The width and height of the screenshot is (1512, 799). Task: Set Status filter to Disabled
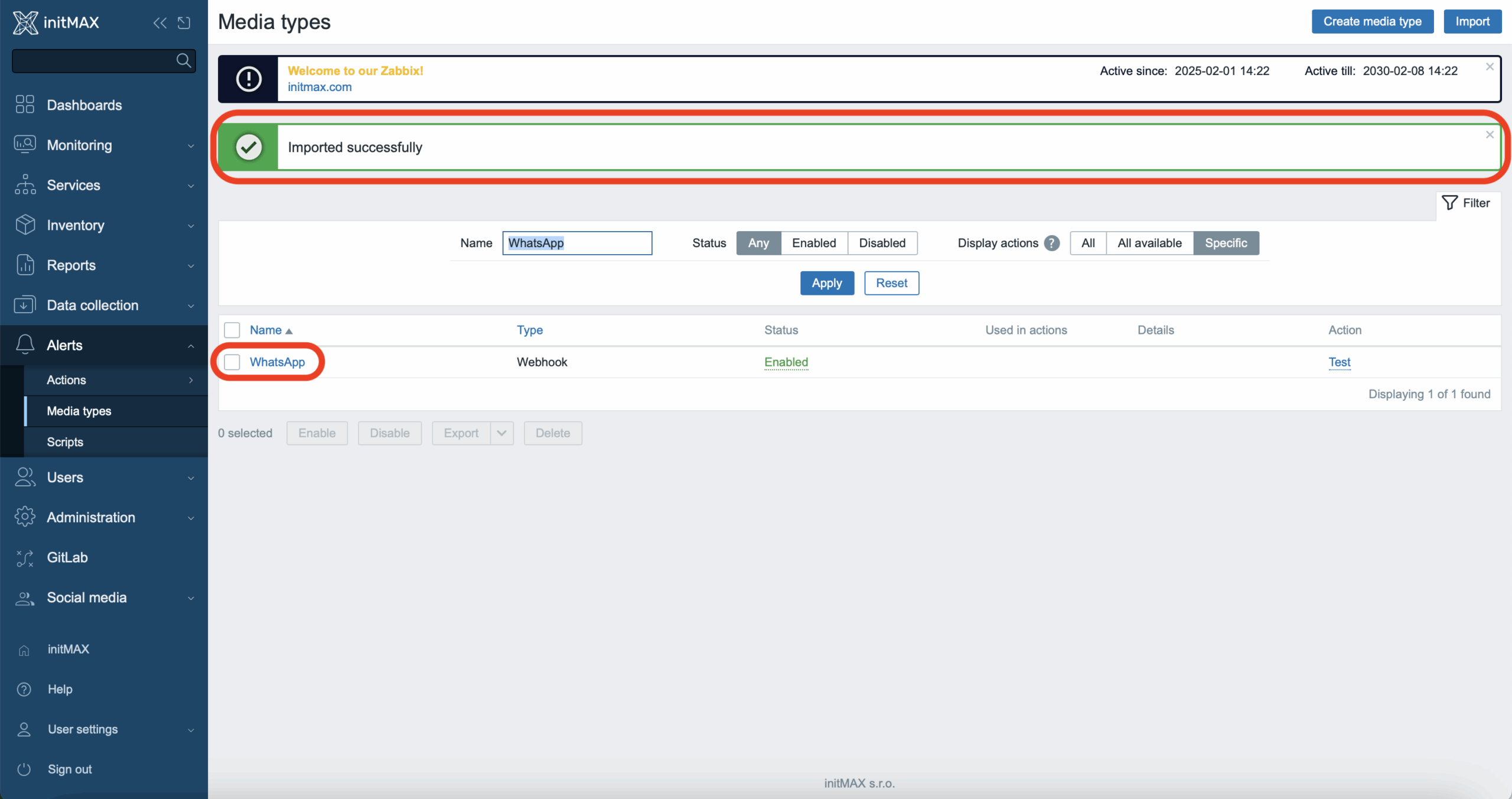coord(882,243)
